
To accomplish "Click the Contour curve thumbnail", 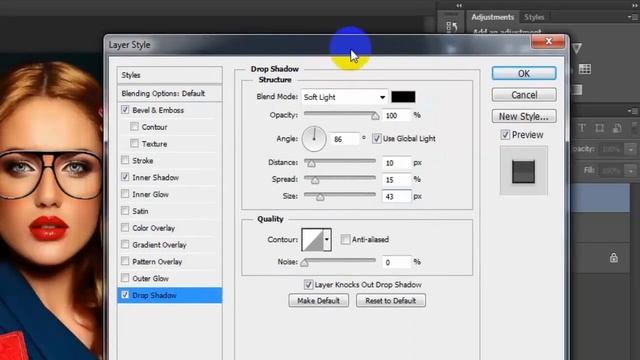I will 313,240.
